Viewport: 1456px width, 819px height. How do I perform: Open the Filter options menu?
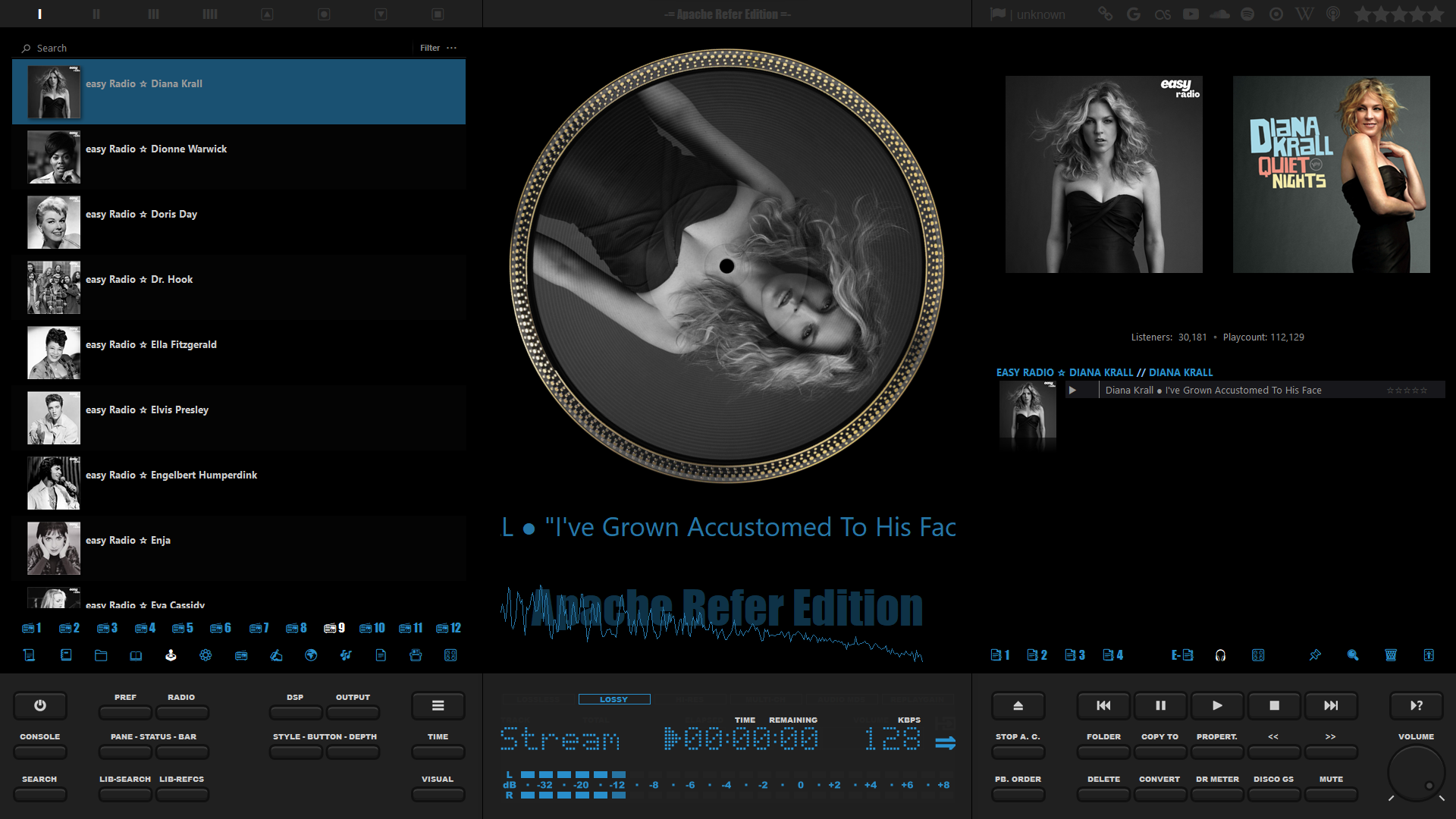point(452,48)
